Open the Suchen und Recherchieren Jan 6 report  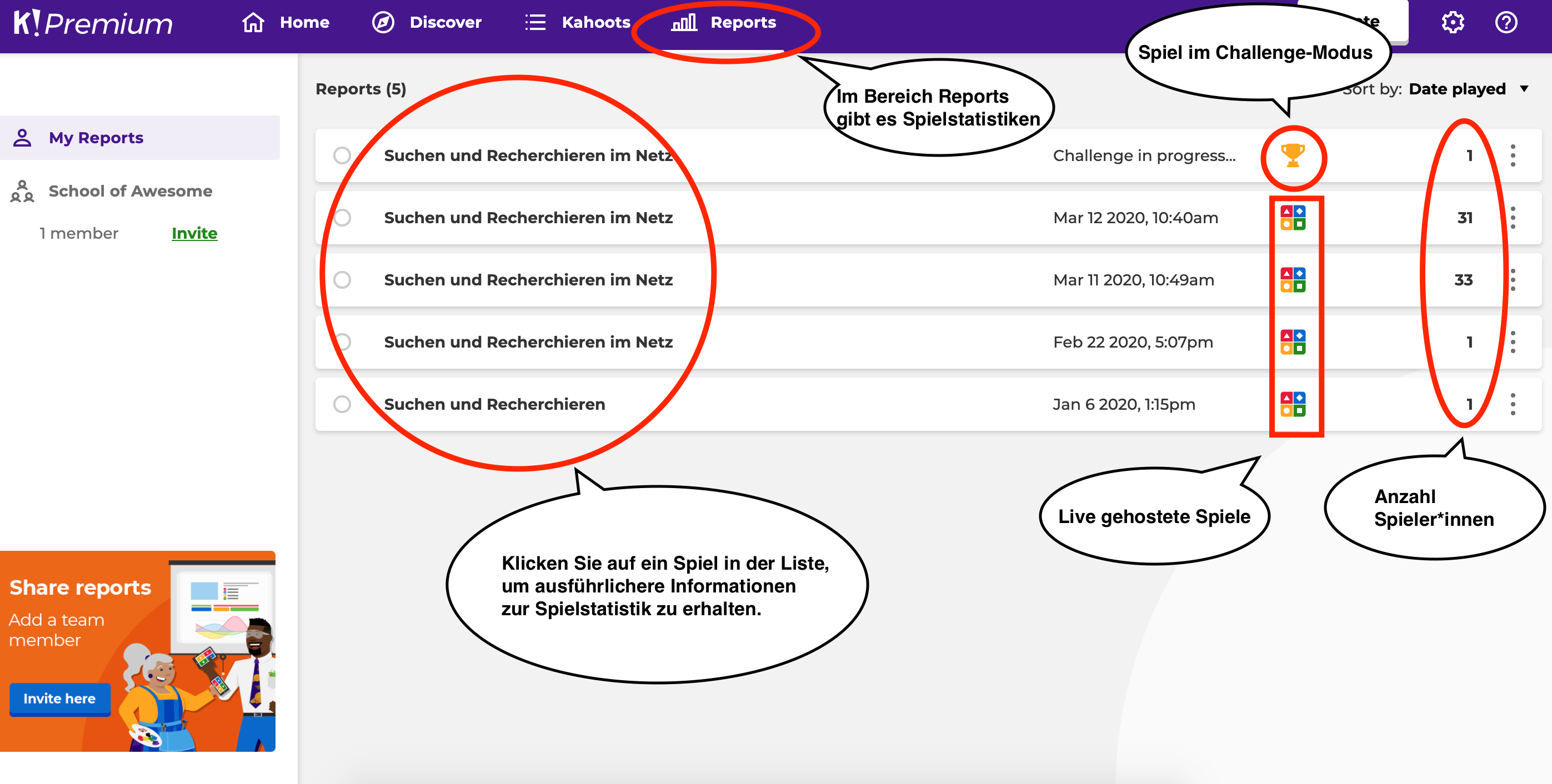(x=494, y=404)
